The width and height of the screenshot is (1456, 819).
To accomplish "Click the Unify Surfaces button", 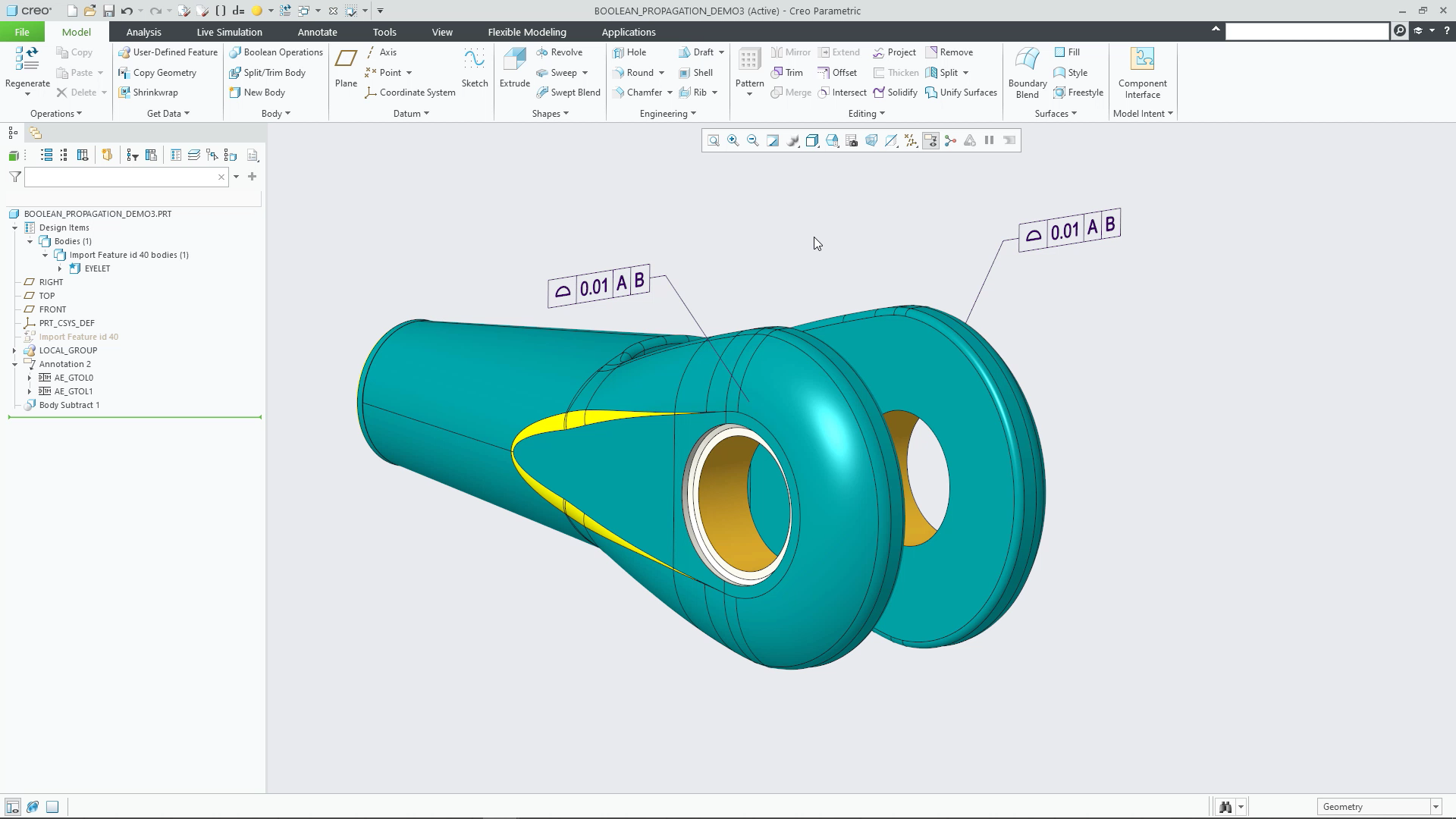I will click(x=961, y=93).
